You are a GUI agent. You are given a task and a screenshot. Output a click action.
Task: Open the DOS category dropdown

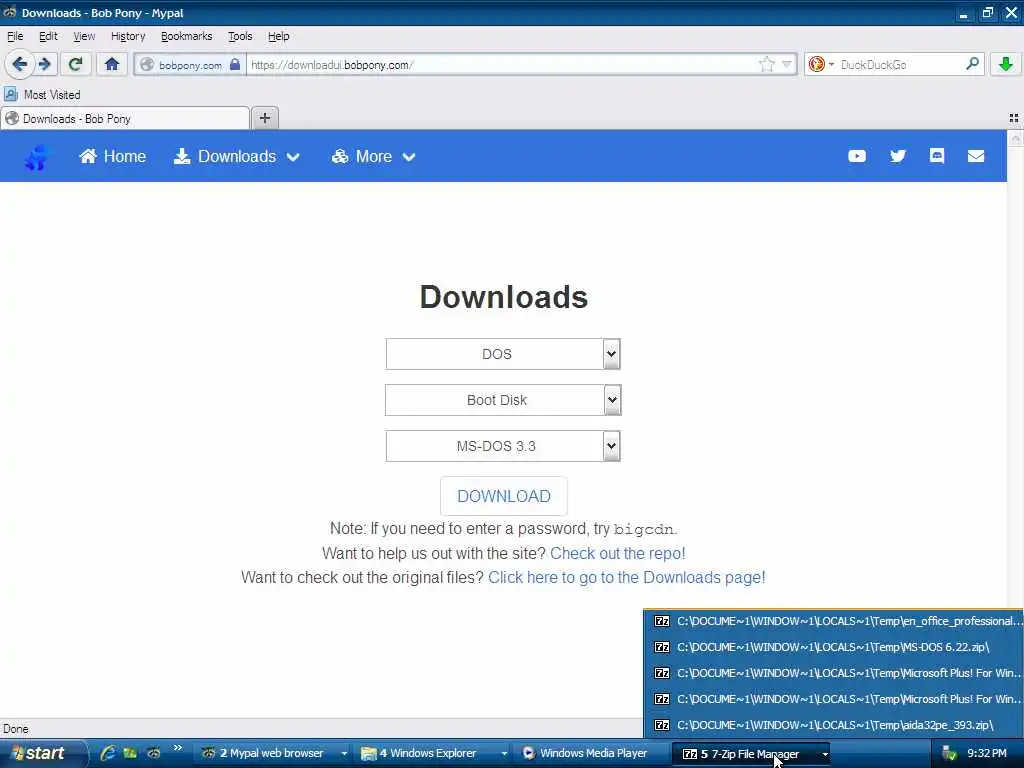[x=503, y=354]
